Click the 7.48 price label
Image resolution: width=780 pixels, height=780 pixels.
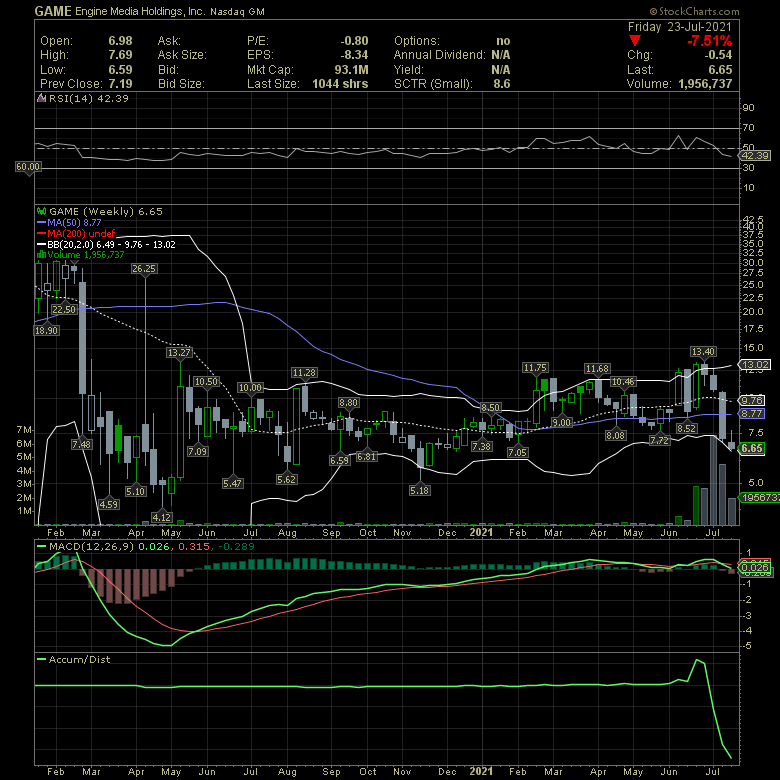point(82,445)
